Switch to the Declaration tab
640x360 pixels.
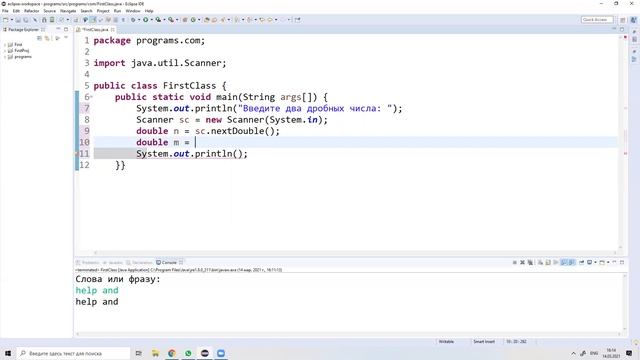click(139, 262)
